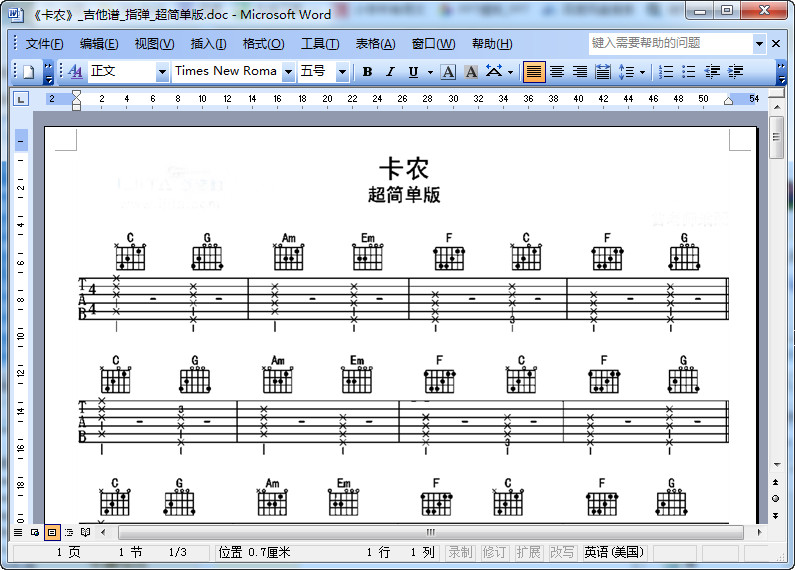Switch to Web Layout view icon
This screenshot has width=795, height=570.
35,532
